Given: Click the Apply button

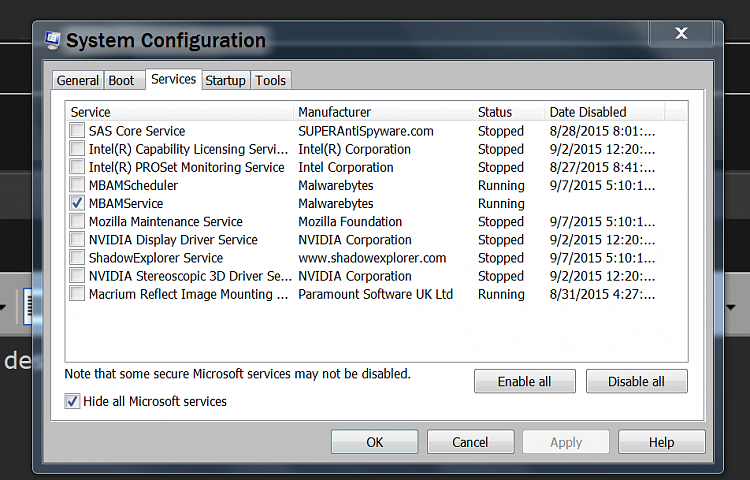Looking at the screenshot, I should (566, 442).
